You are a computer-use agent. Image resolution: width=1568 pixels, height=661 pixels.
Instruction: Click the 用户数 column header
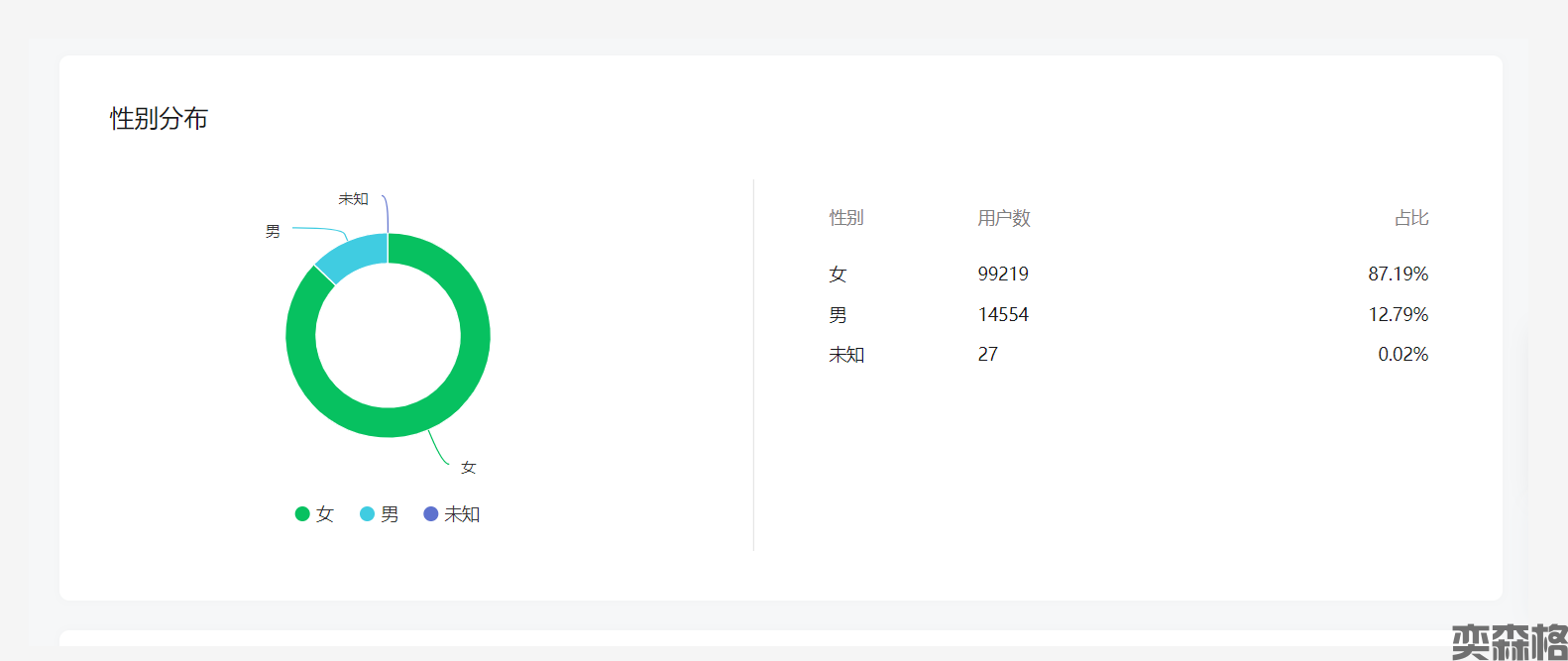[x=1003, y=218]
